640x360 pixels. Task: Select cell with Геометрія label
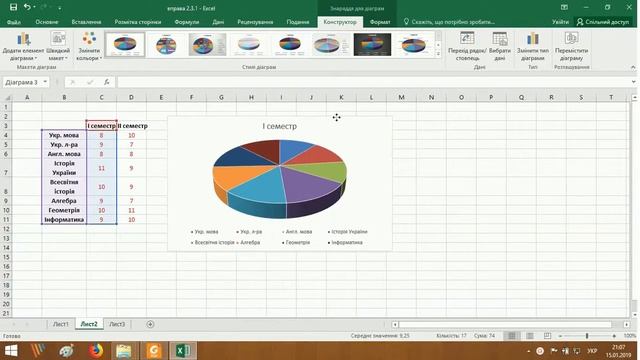click(x=64, y=210)
